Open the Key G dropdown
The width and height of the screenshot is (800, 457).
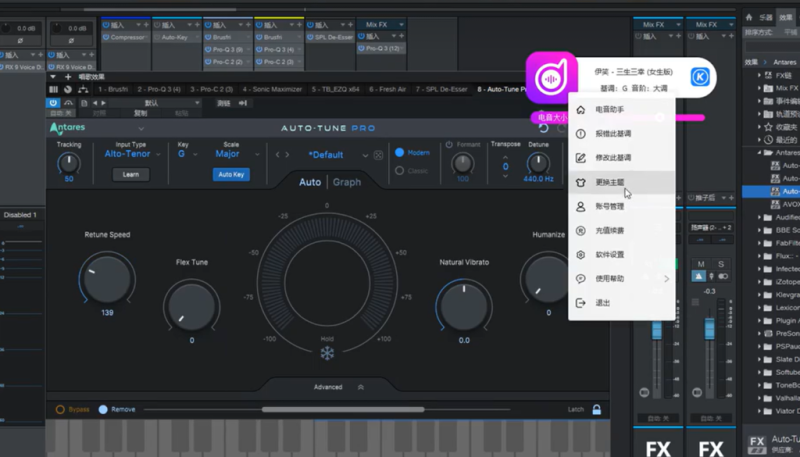[x=187, y=154]
